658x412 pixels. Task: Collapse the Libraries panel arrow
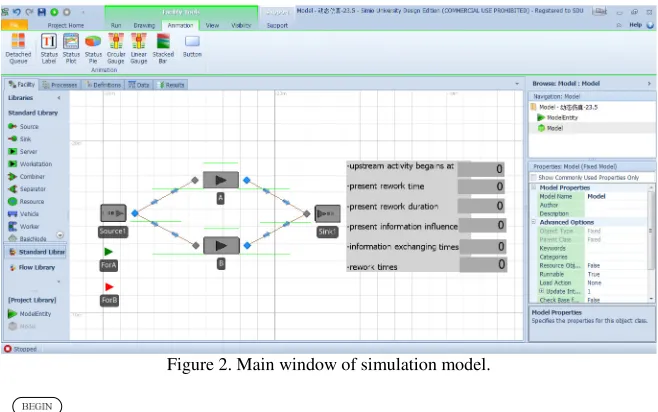click(x=59, y=97)
